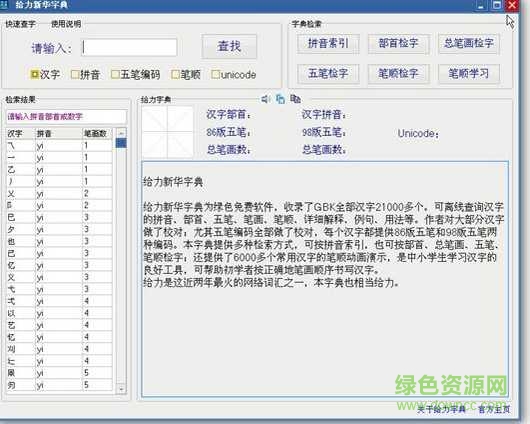Focus the 请输入 search text box
Image resolution: width=530 pixels, height=424 pixels.
pyautogui.click(x=129, y=47)
